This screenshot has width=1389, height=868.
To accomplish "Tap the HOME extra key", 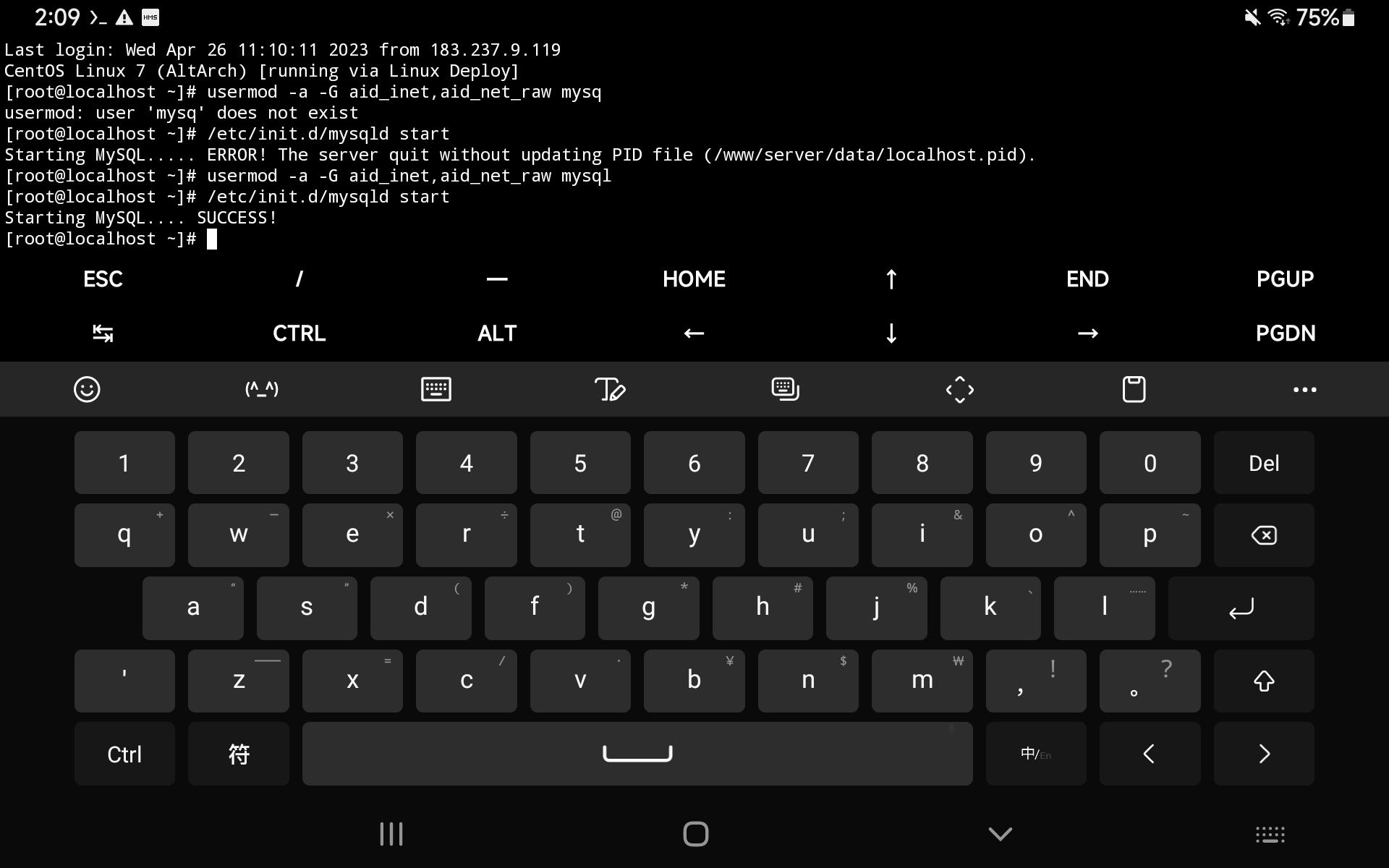I will click(694, 279).
